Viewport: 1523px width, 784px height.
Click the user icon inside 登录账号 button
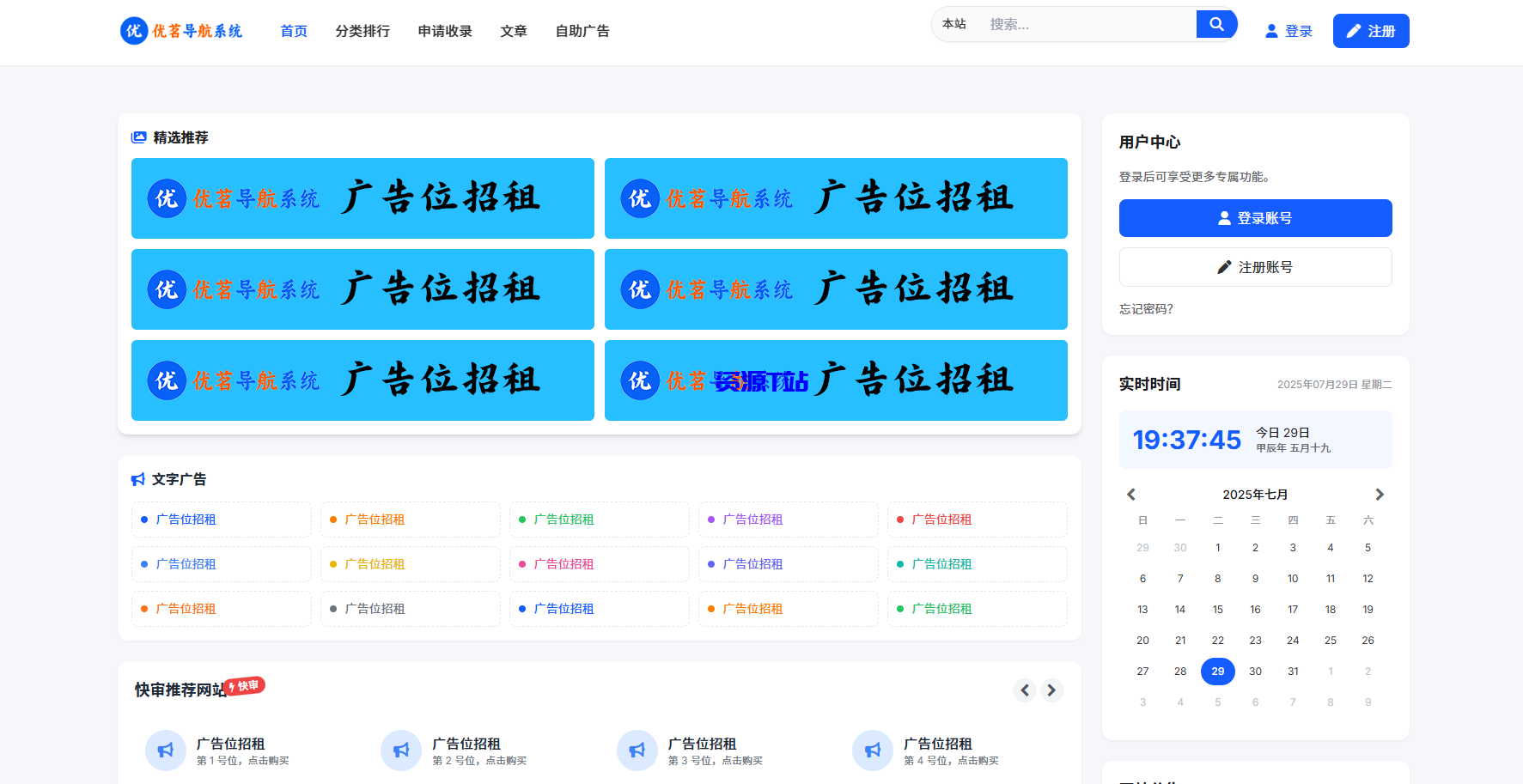pyautogui.click(x=1222, y=217)
